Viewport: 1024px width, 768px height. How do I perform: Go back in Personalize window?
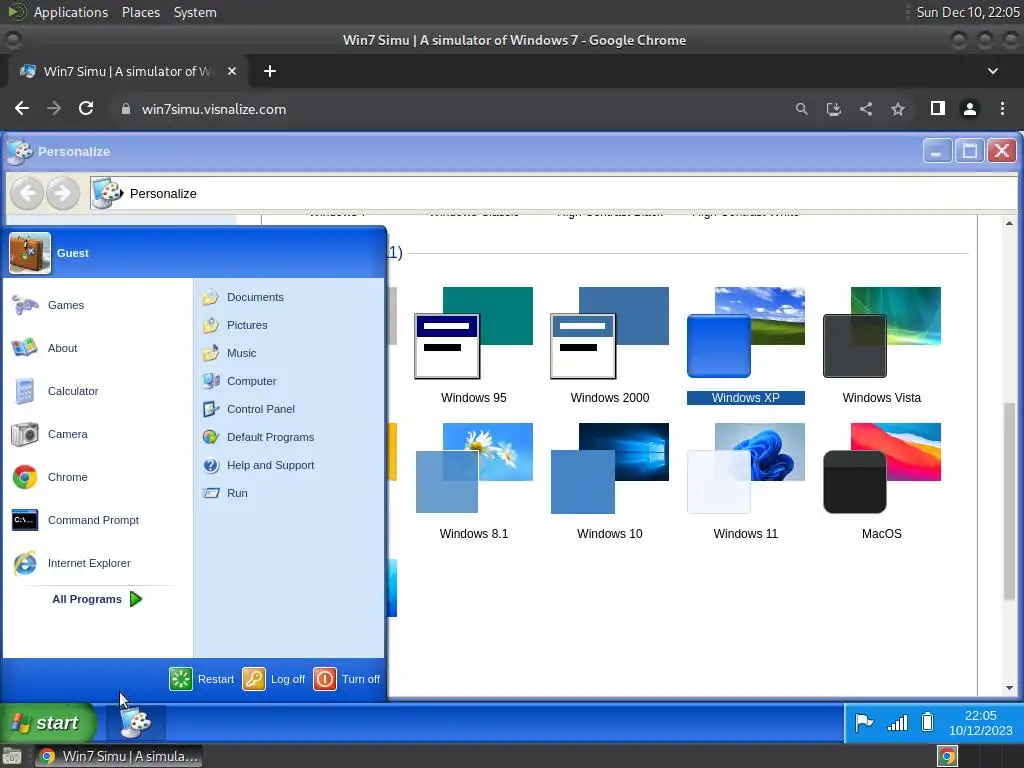pos(27,193)
